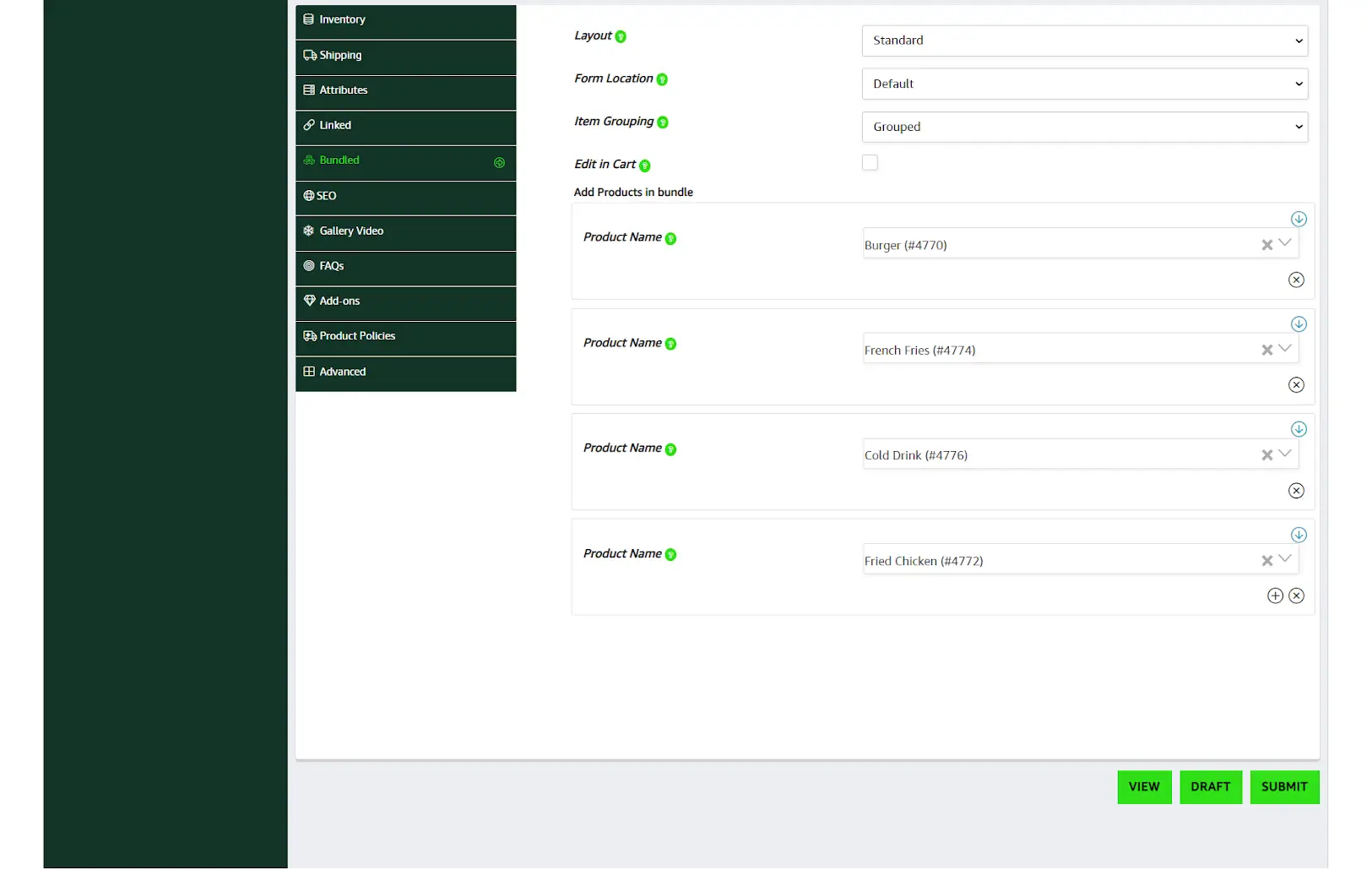Clear the Fried Chicken (#4772) selection
This screenshot has width=1372, height=870.
coord(1266,561)
